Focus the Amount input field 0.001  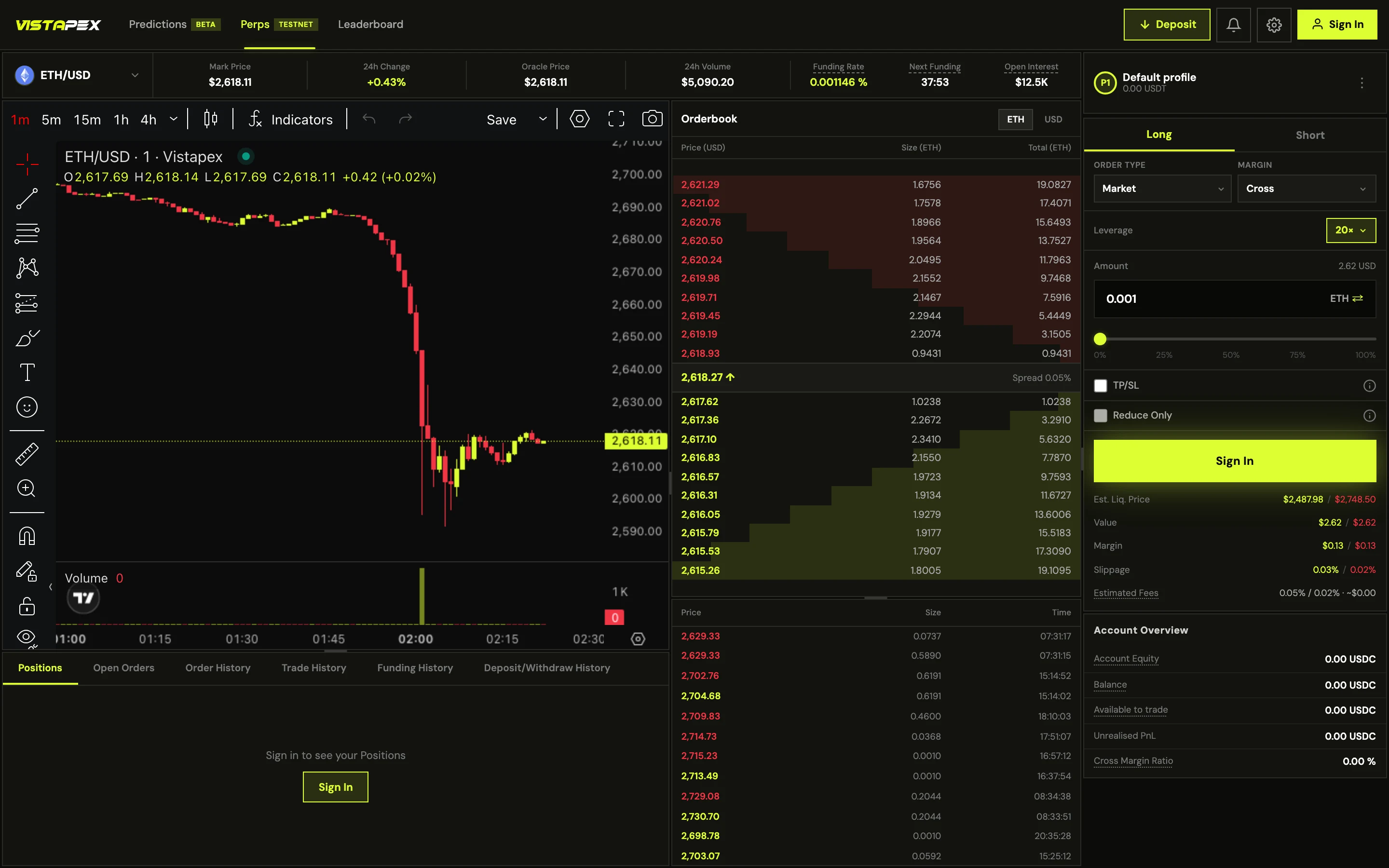1235,298
